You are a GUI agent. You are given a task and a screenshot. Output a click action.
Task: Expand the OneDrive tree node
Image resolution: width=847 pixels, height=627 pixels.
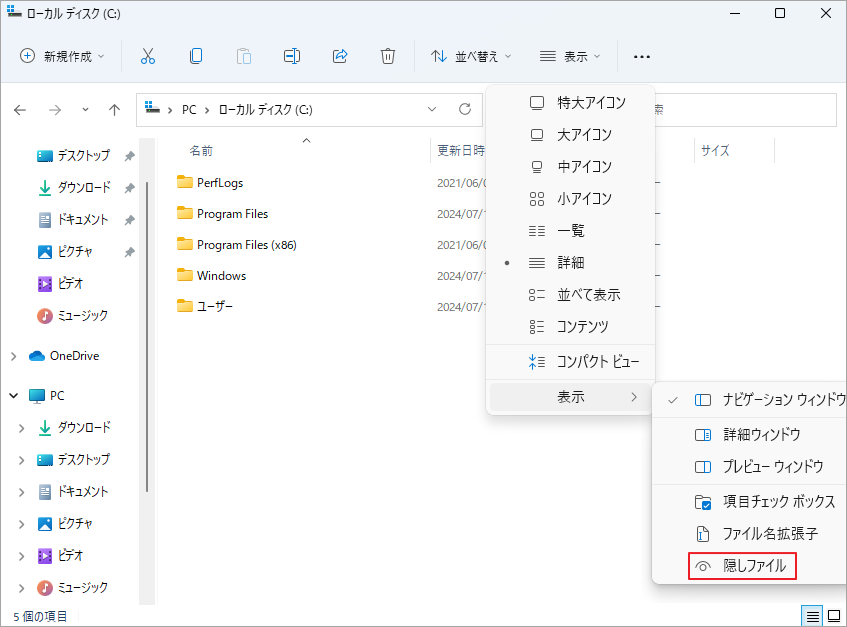(x=14, y=356)
